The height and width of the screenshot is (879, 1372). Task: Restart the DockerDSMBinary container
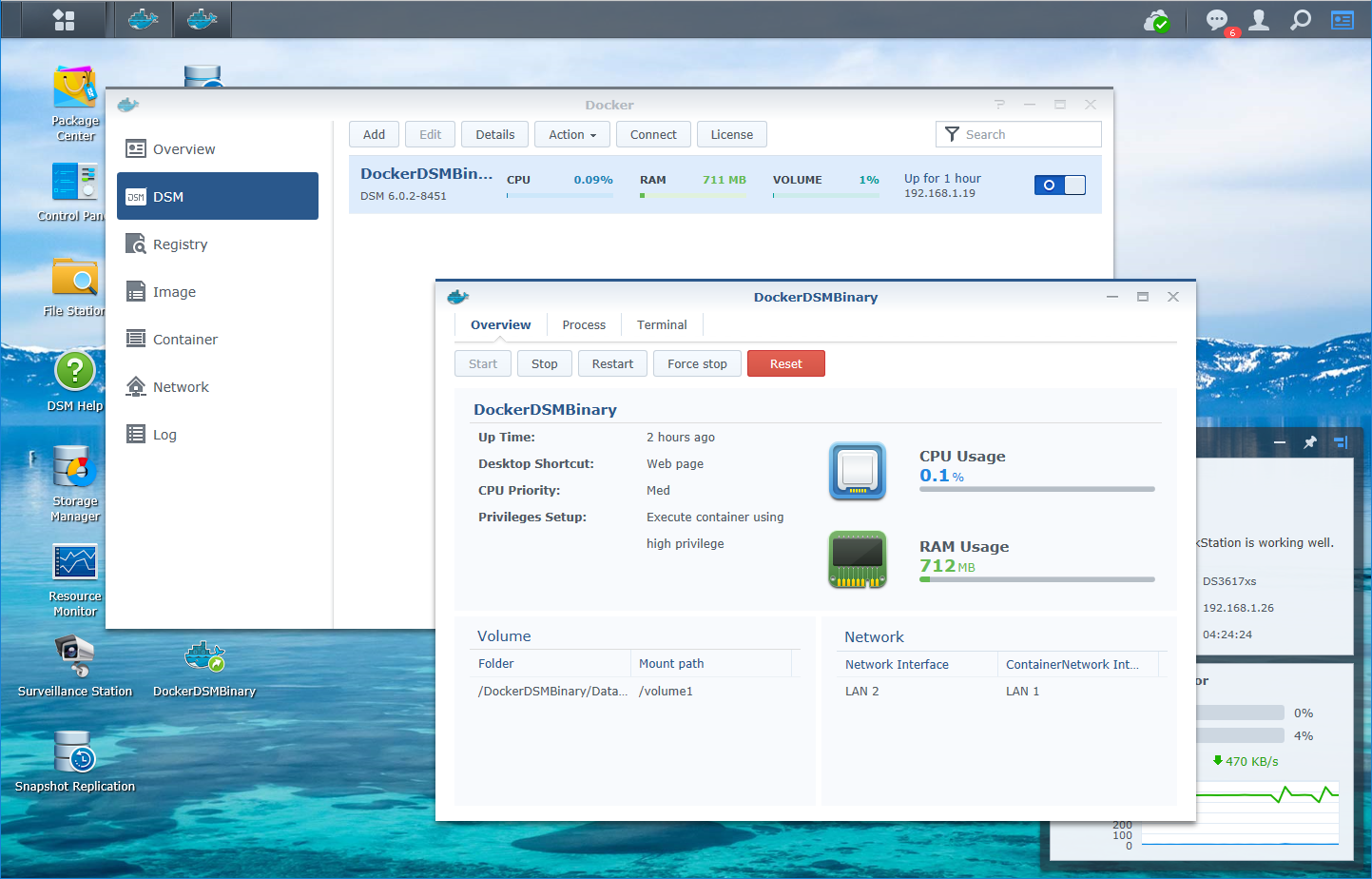(612, 363)
